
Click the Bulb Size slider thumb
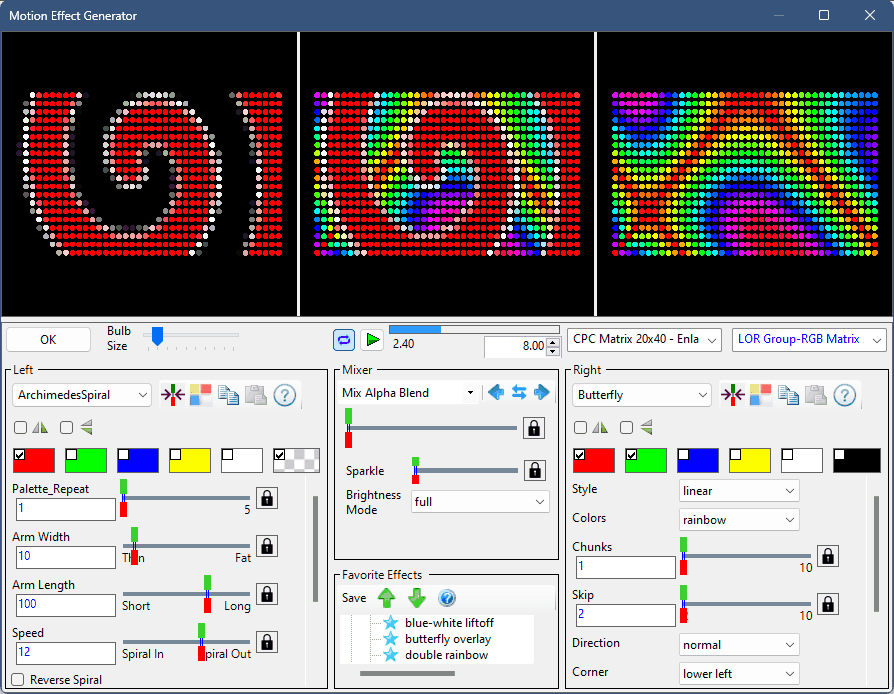click(x=157, y=336)
